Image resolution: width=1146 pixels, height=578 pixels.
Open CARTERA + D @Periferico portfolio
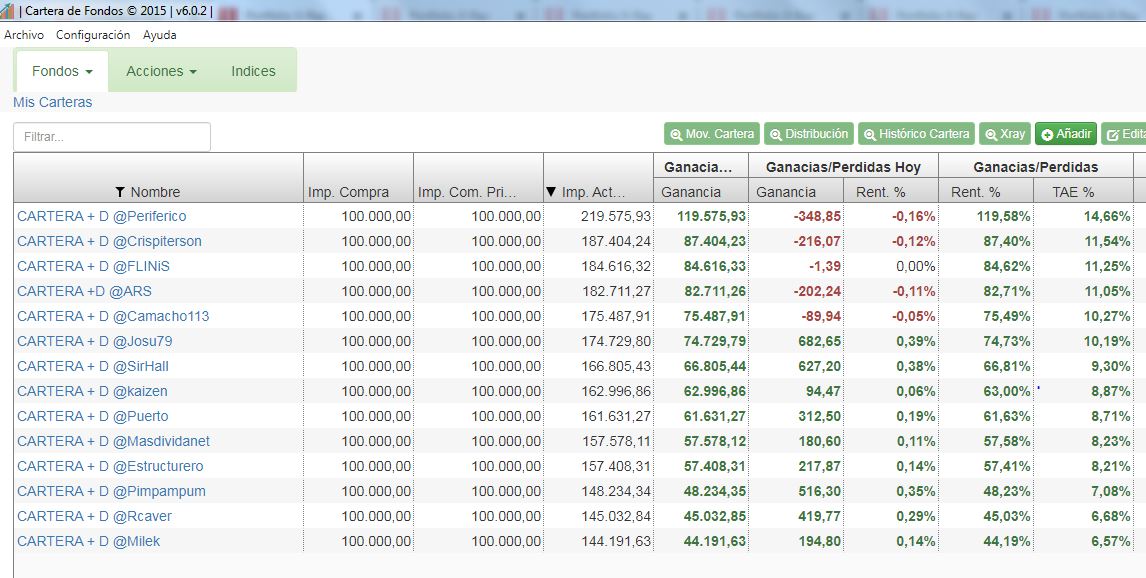[102, 216]
